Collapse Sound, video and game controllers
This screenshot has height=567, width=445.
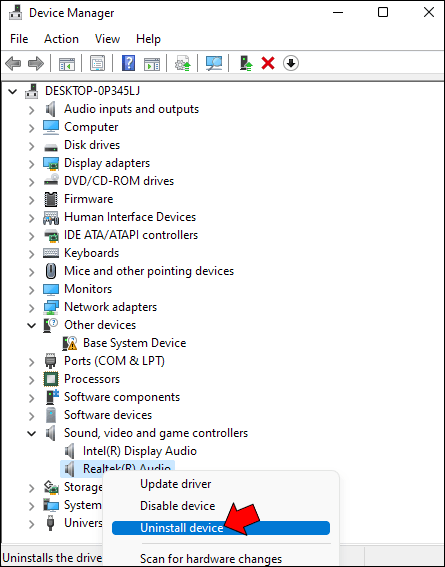tap(31, 433)
